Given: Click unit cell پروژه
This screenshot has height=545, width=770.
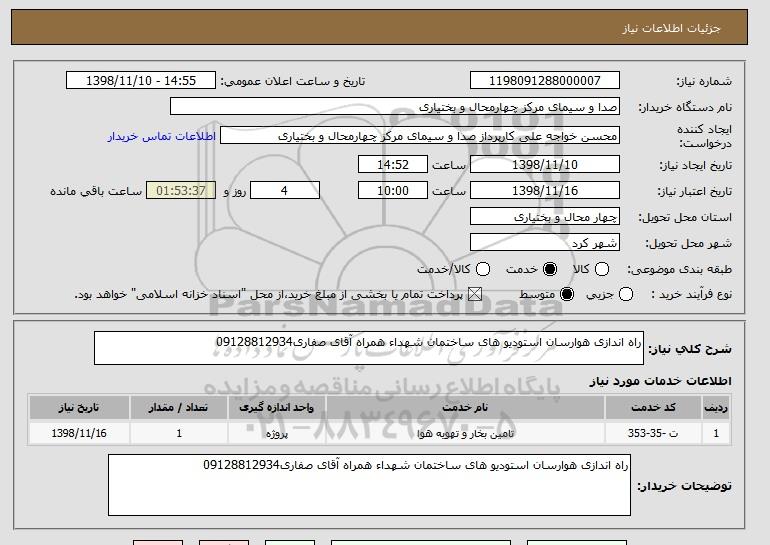Looking at the screenshot, I should click(276, 434).
